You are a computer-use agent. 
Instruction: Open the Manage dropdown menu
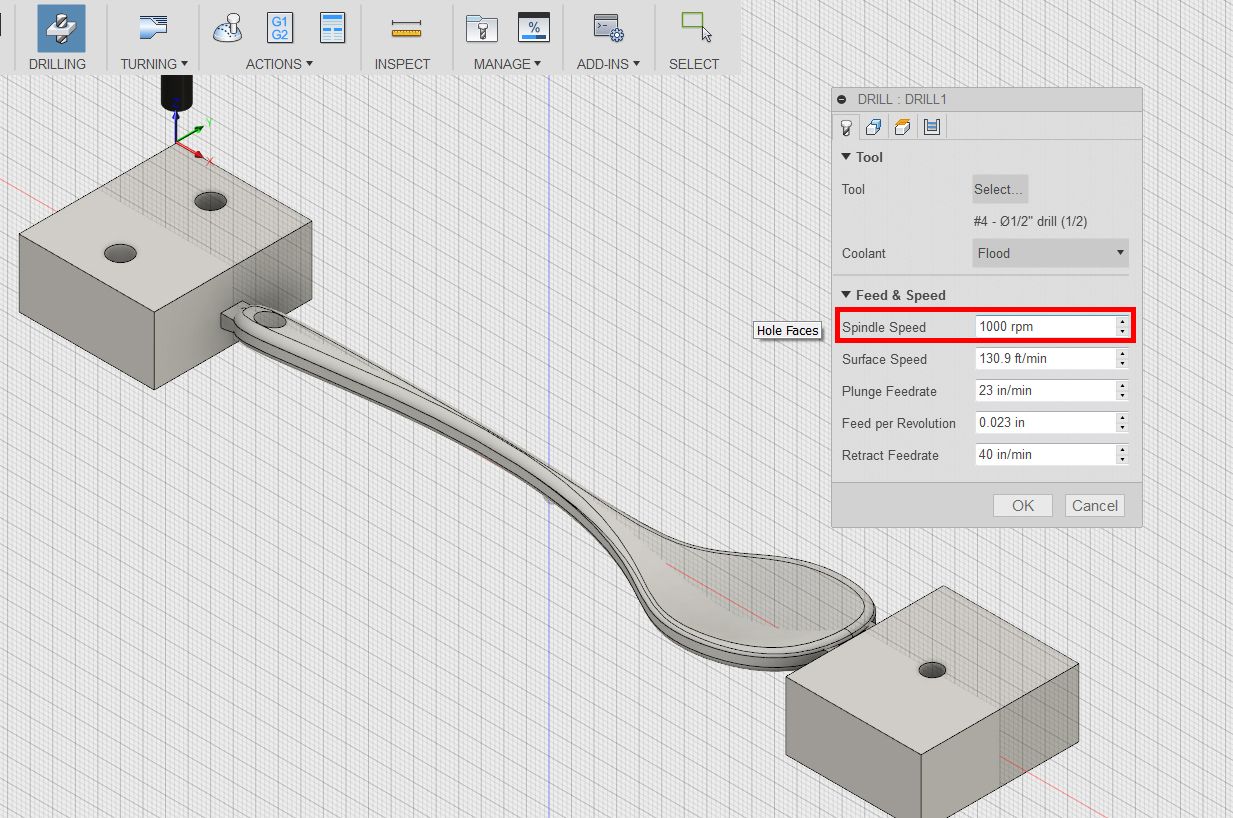[x=507, y=64]
